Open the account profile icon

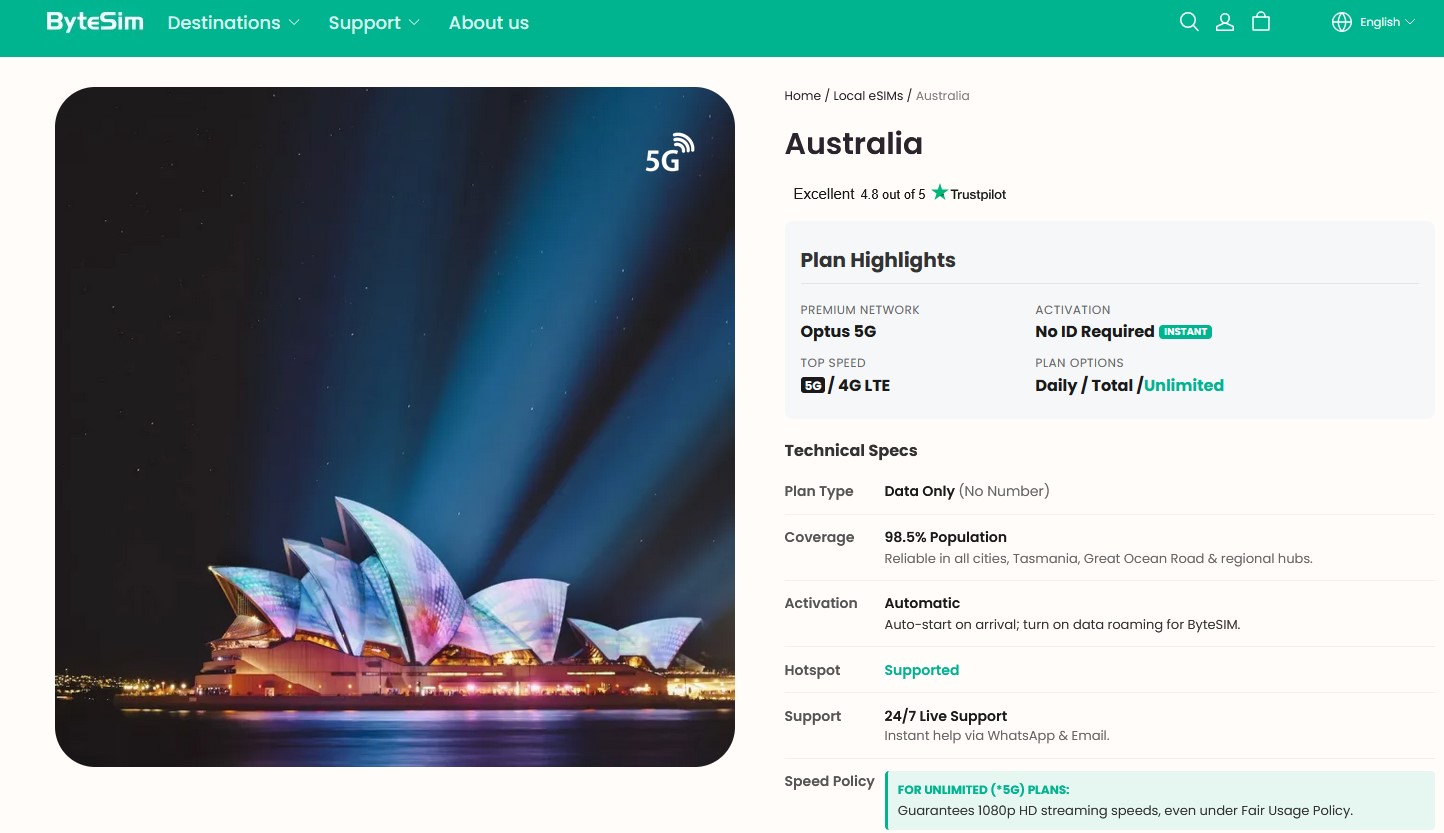(1225, 21)
